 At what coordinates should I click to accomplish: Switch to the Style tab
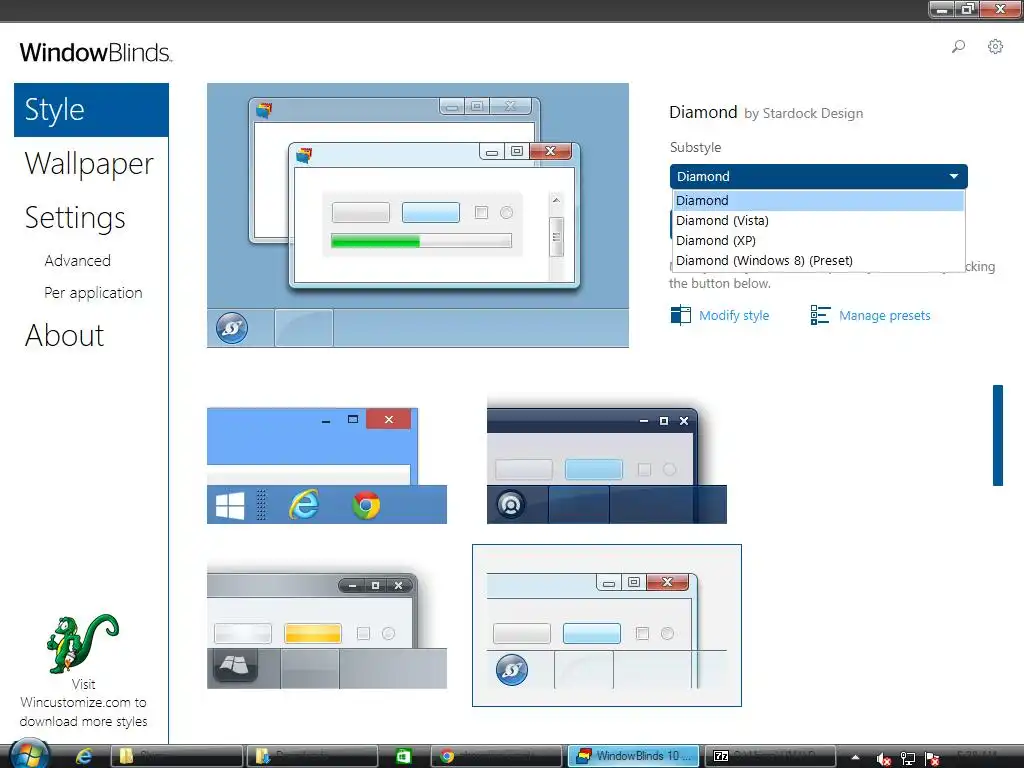pyautogui.click(x=91, y=110)
